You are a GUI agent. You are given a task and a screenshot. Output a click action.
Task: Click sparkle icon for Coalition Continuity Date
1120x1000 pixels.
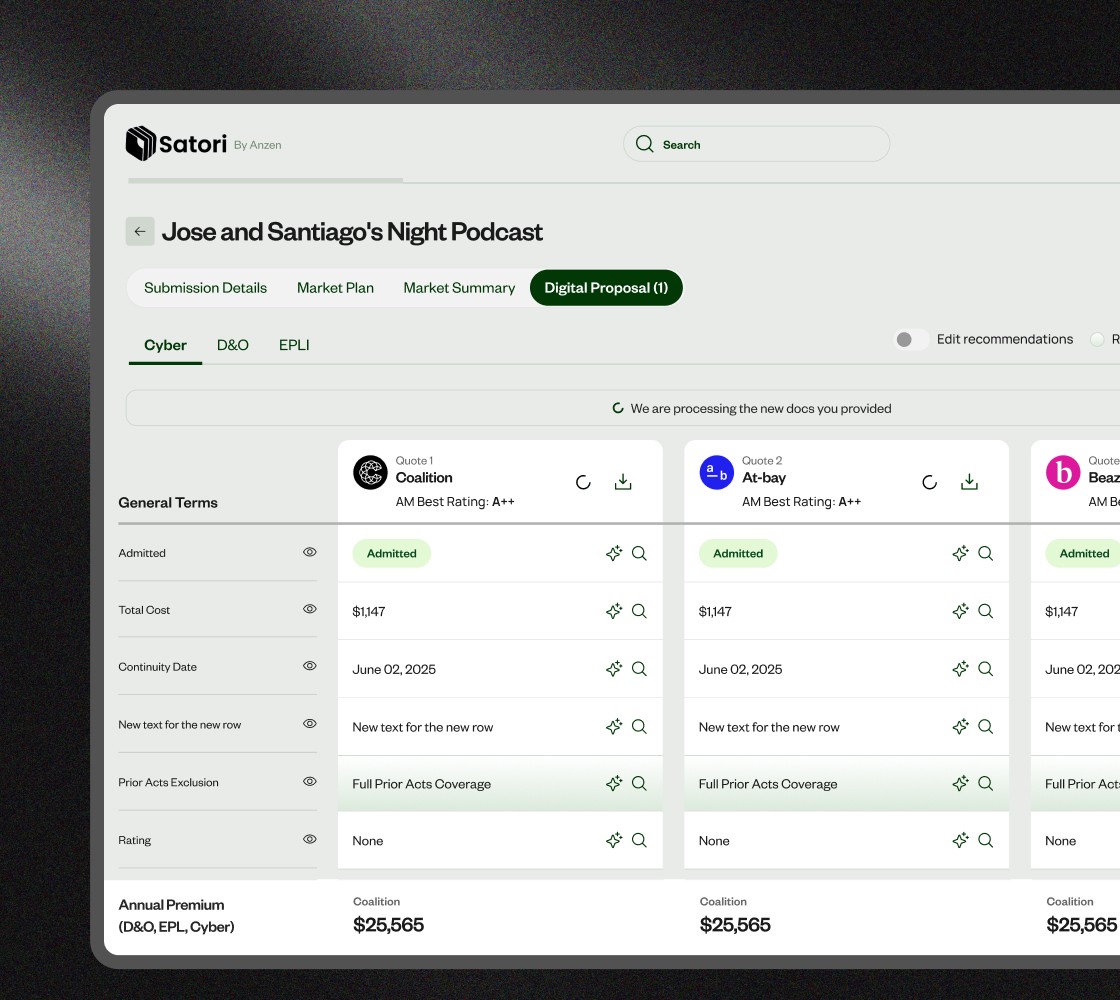(x=614, y=669)
